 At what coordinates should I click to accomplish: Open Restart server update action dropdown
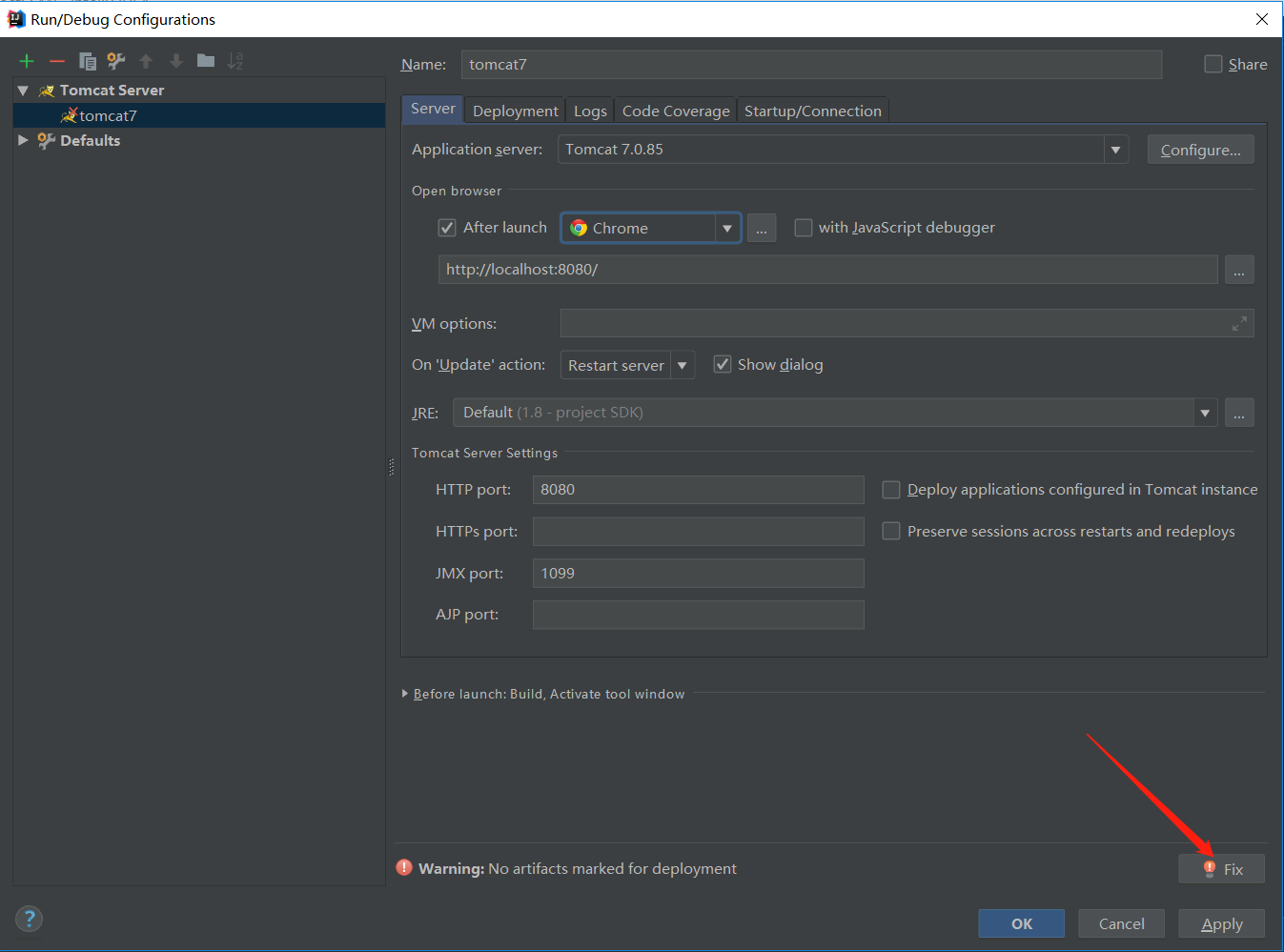click(x=682, y=365)
